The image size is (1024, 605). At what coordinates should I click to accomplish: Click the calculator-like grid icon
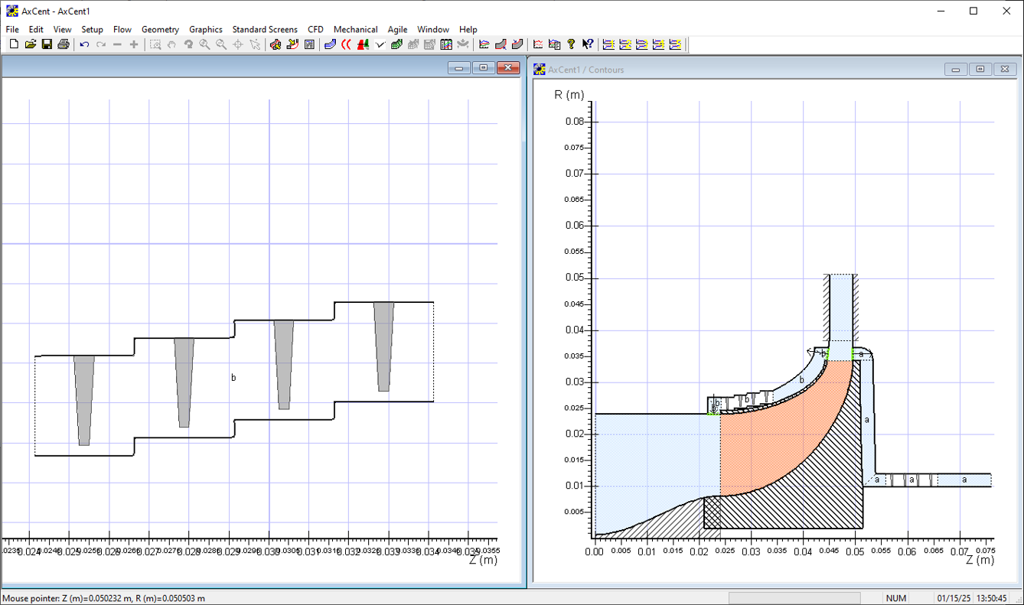(310, 44)
